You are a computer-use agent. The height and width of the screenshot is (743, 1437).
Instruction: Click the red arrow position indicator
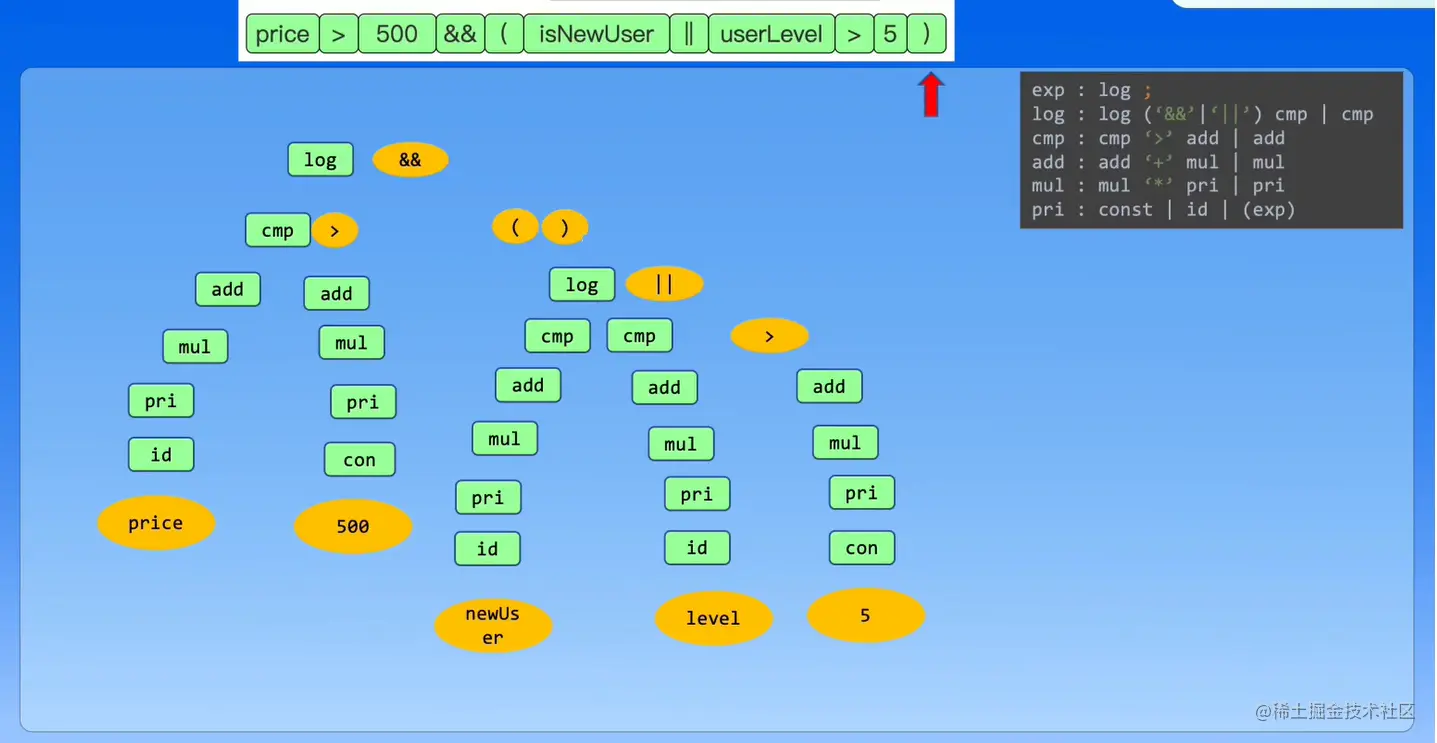point(931,95)
